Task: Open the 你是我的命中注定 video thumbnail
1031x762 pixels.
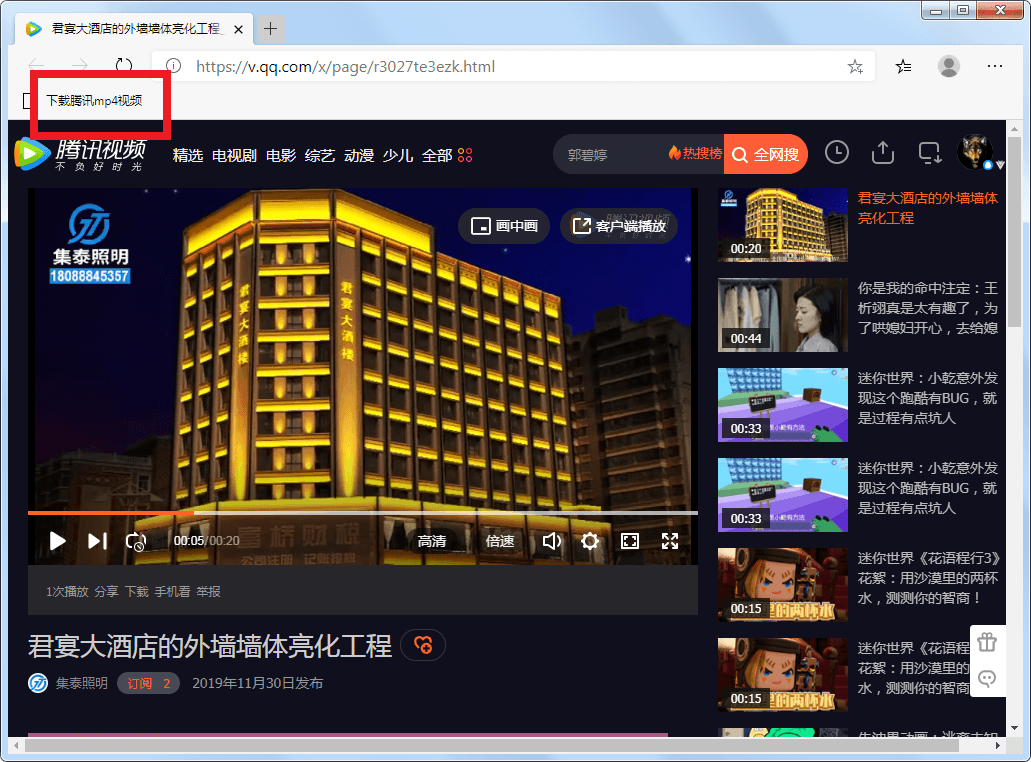Action: (x=782, y=315)
